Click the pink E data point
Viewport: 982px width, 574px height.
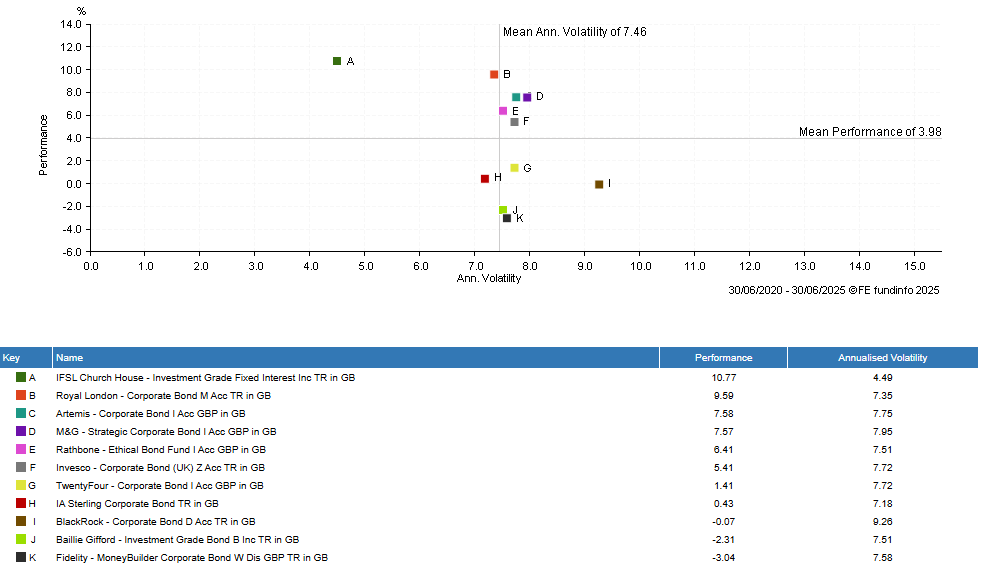[503, 111]
